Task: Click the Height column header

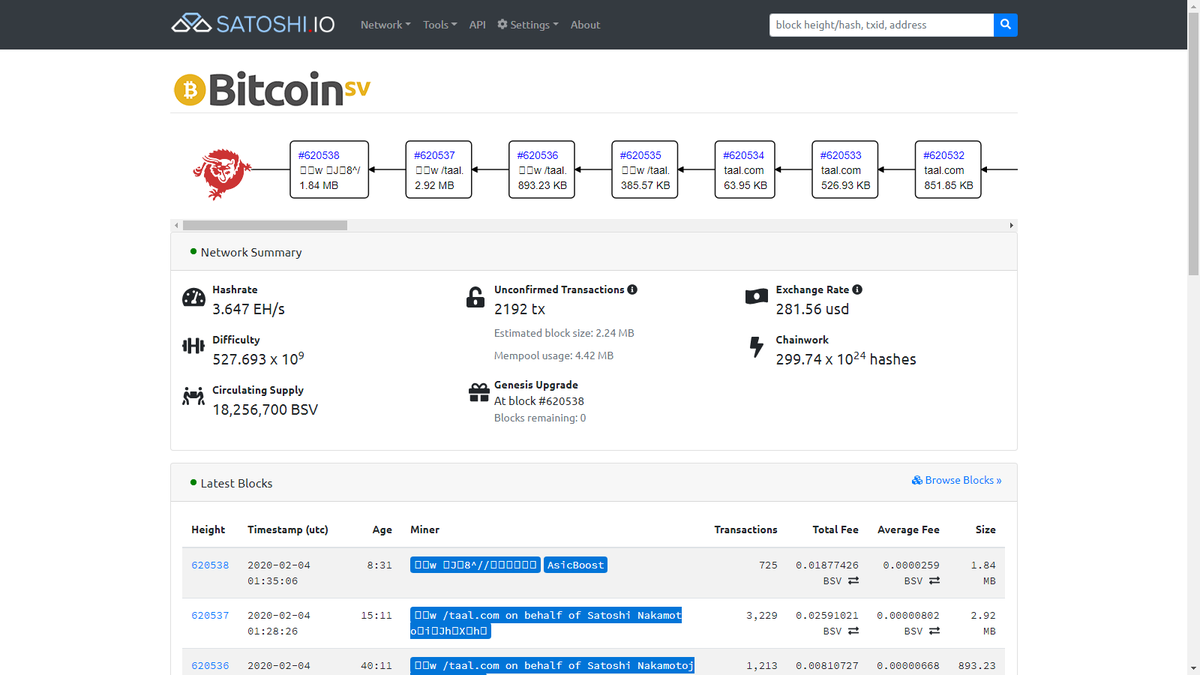Action: [208, 529]
